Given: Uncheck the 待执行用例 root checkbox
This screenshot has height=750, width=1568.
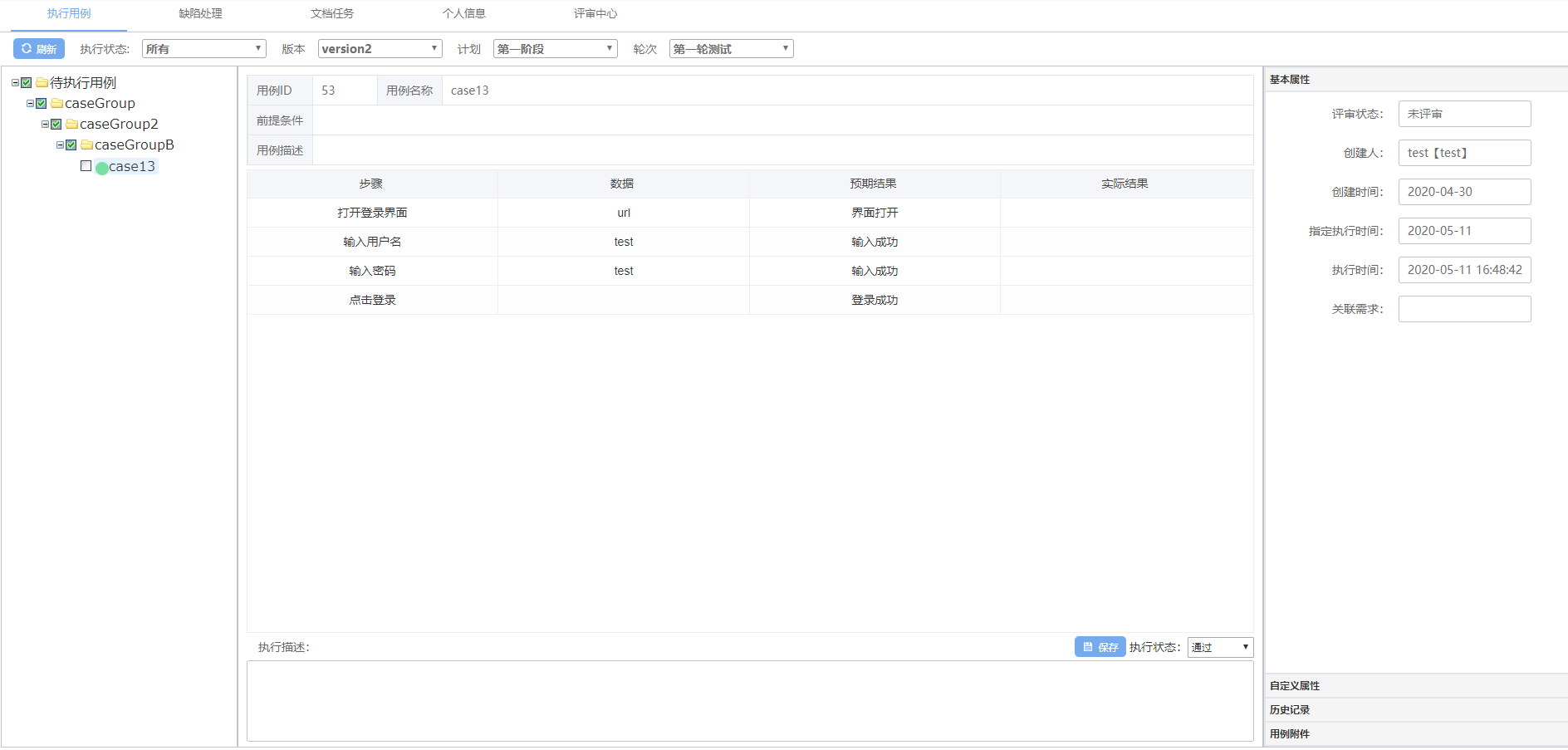Looking at the screenshot, I should click(27, 83).
